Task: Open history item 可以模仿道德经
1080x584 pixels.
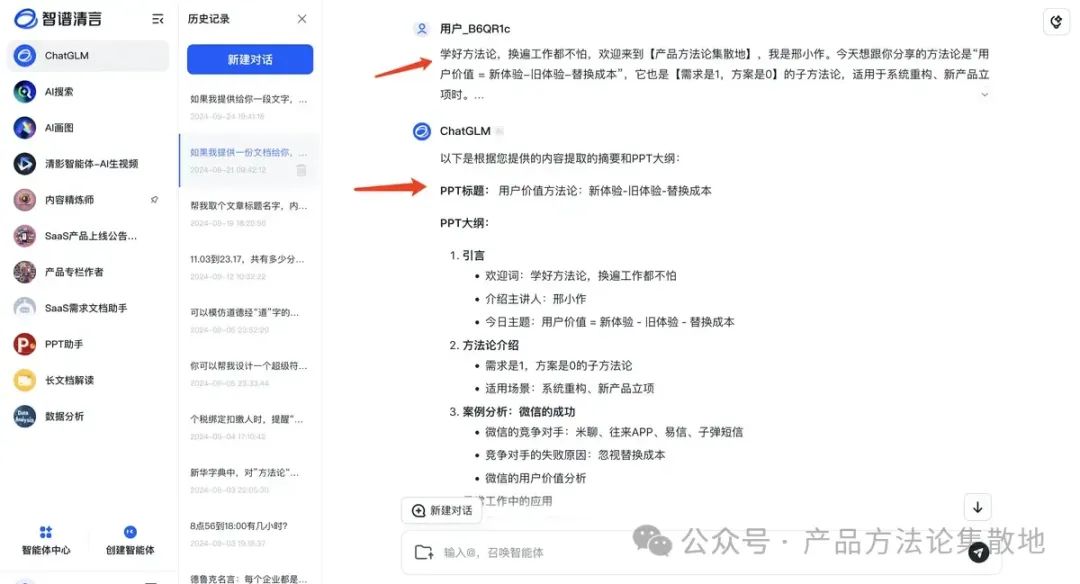Action: 249,320
